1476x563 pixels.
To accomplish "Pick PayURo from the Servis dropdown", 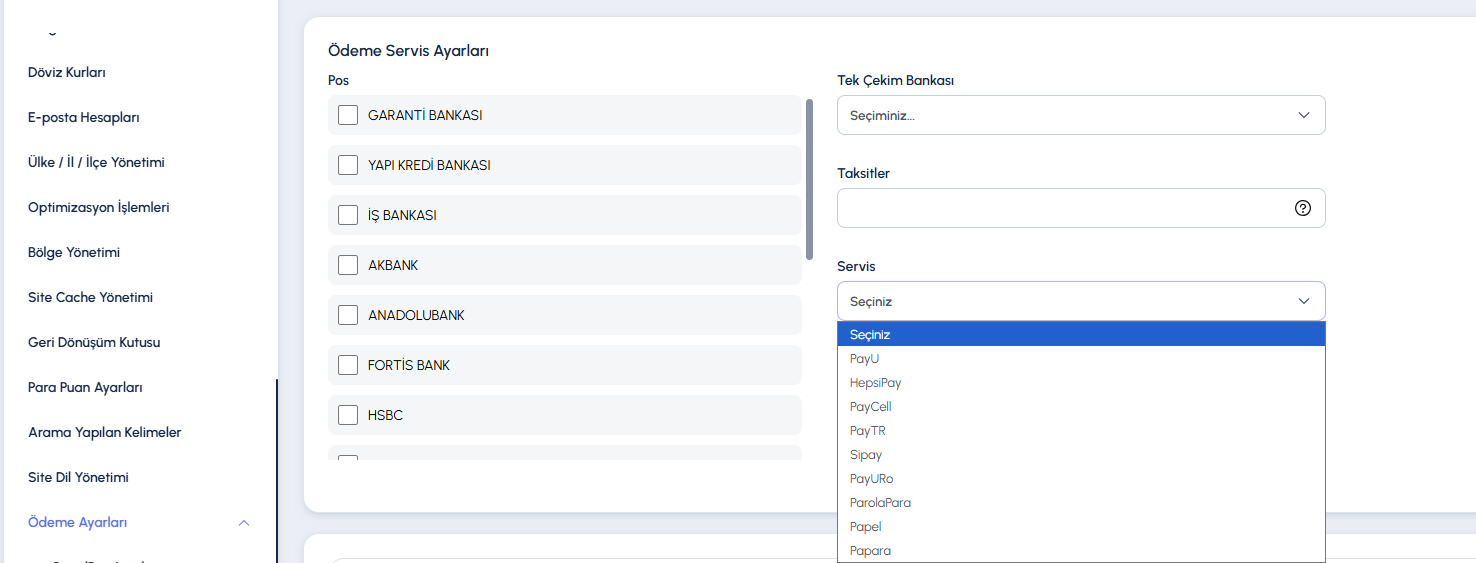I will (x=1081, y=478).
